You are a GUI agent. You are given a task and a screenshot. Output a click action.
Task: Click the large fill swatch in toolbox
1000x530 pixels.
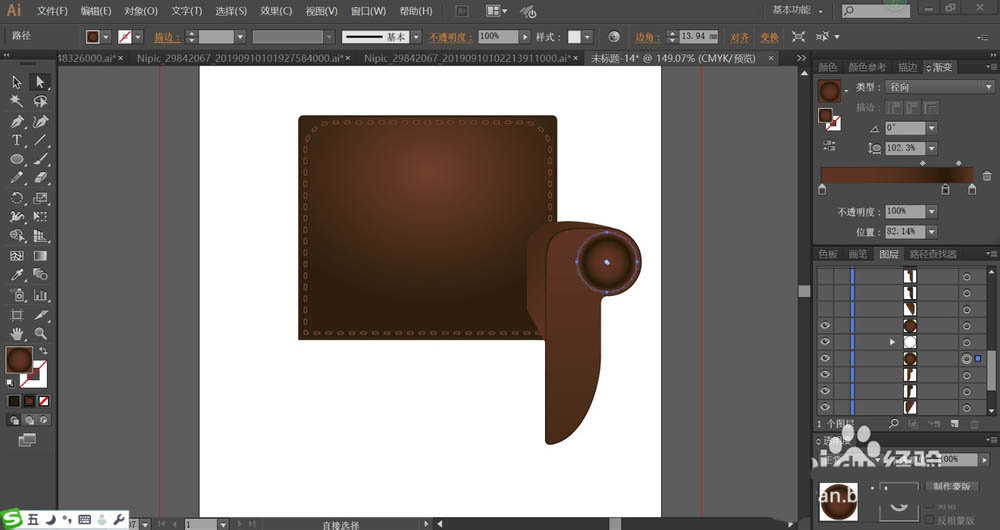click(19, 359)
